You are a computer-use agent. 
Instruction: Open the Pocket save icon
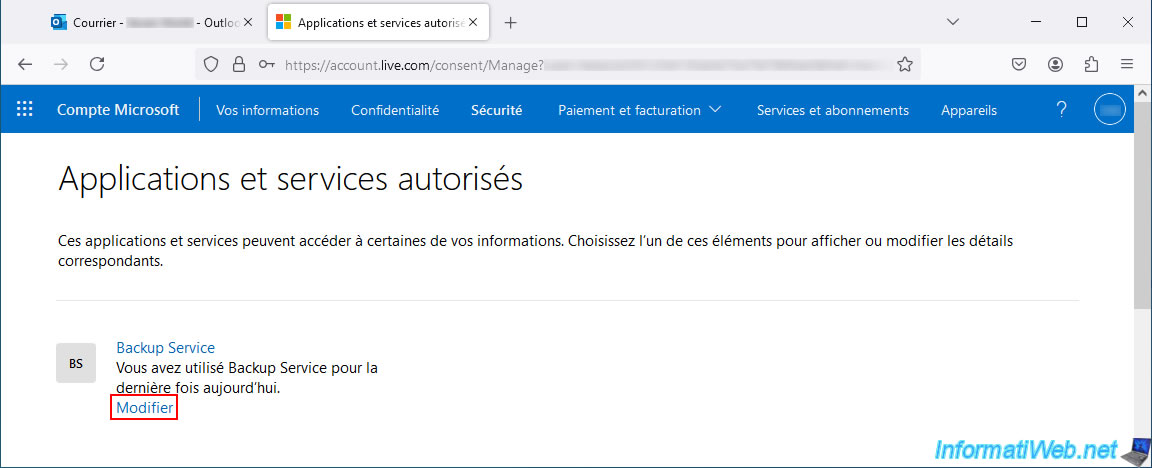click(x=1019, y=65)
